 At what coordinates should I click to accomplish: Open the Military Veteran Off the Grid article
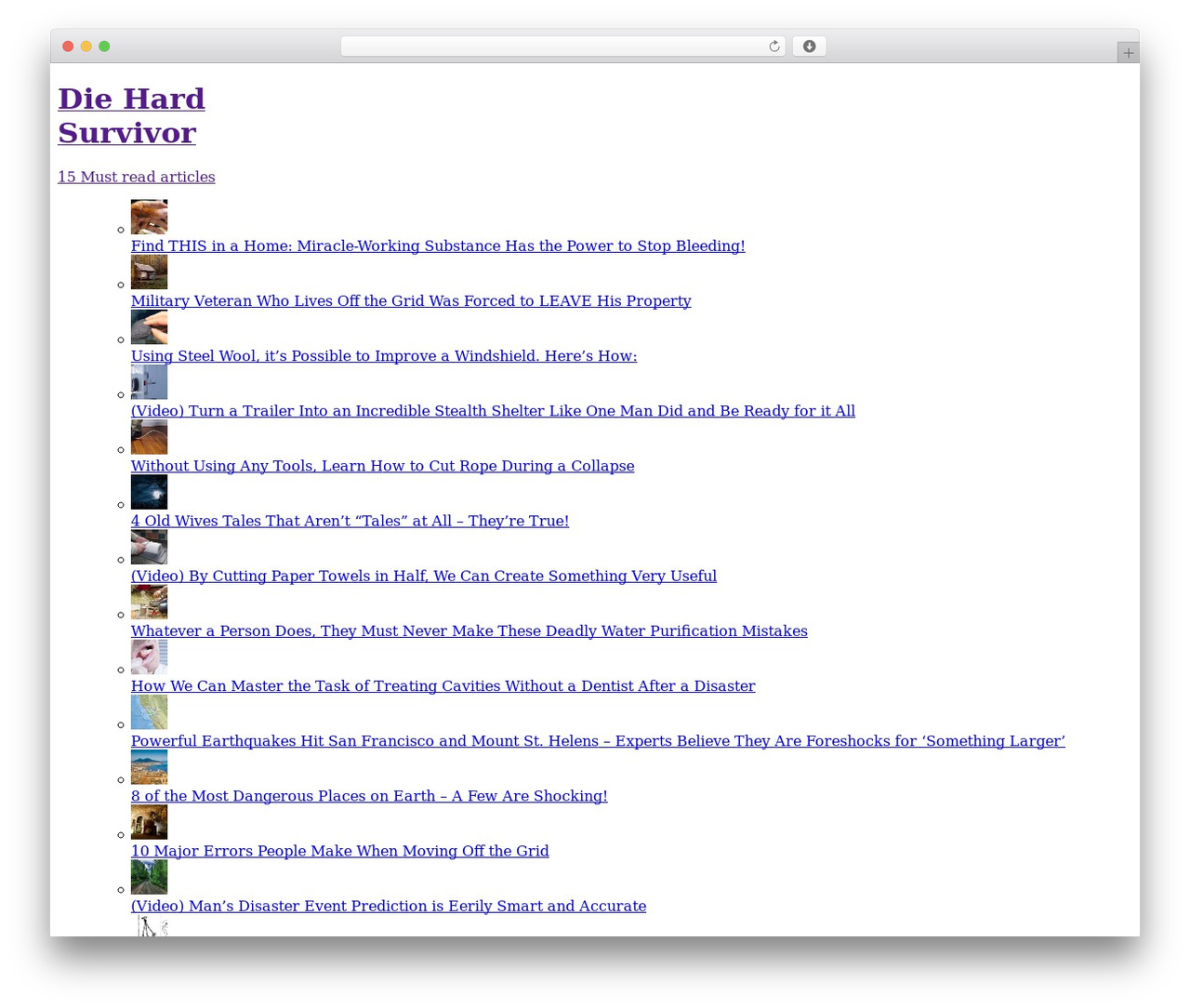(x=411, y=300)
